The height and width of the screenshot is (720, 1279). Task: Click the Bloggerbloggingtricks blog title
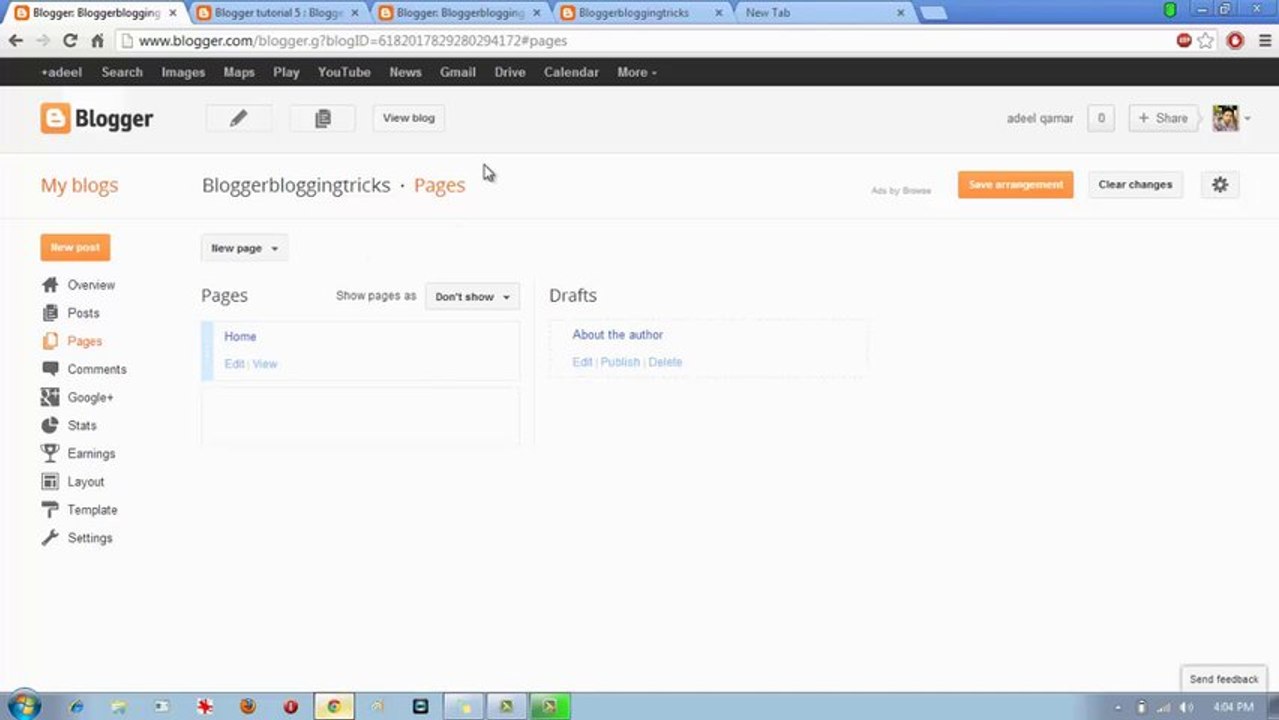click(x=296, y=185)
